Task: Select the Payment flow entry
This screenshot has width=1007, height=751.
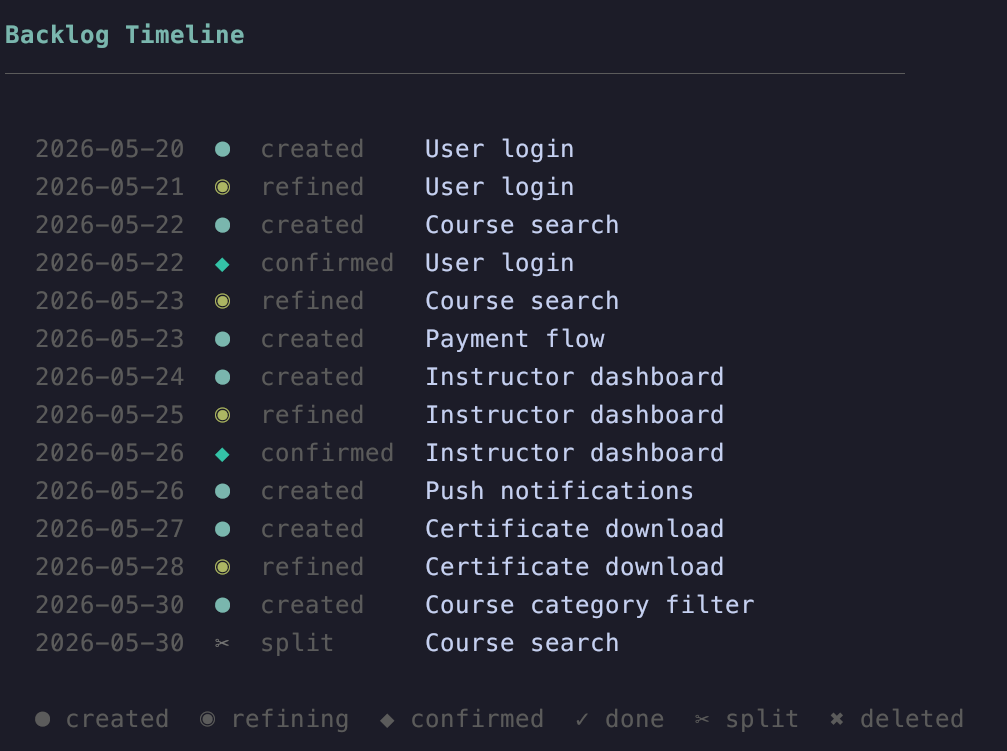Action: click(515, 339)
